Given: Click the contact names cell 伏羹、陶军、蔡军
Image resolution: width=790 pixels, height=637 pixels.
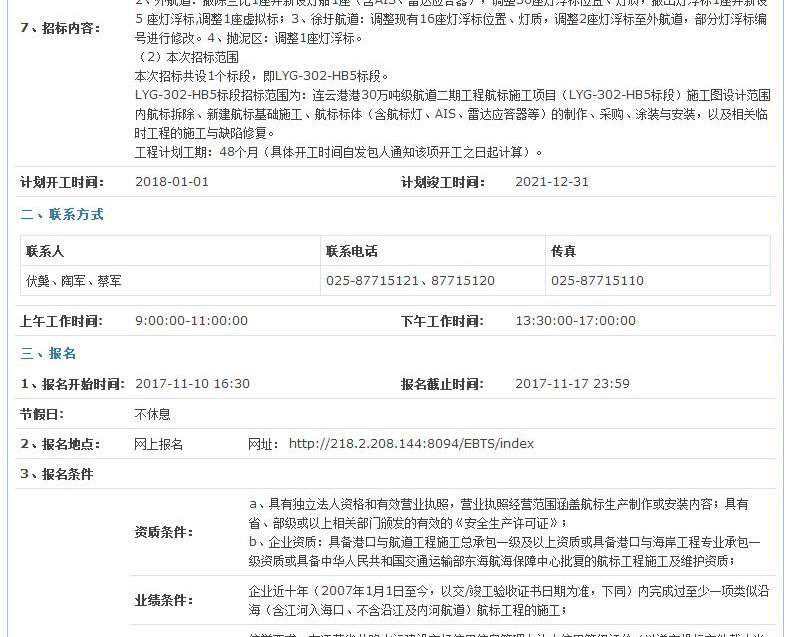Looking at the screenshot, I should coord(74,281).
